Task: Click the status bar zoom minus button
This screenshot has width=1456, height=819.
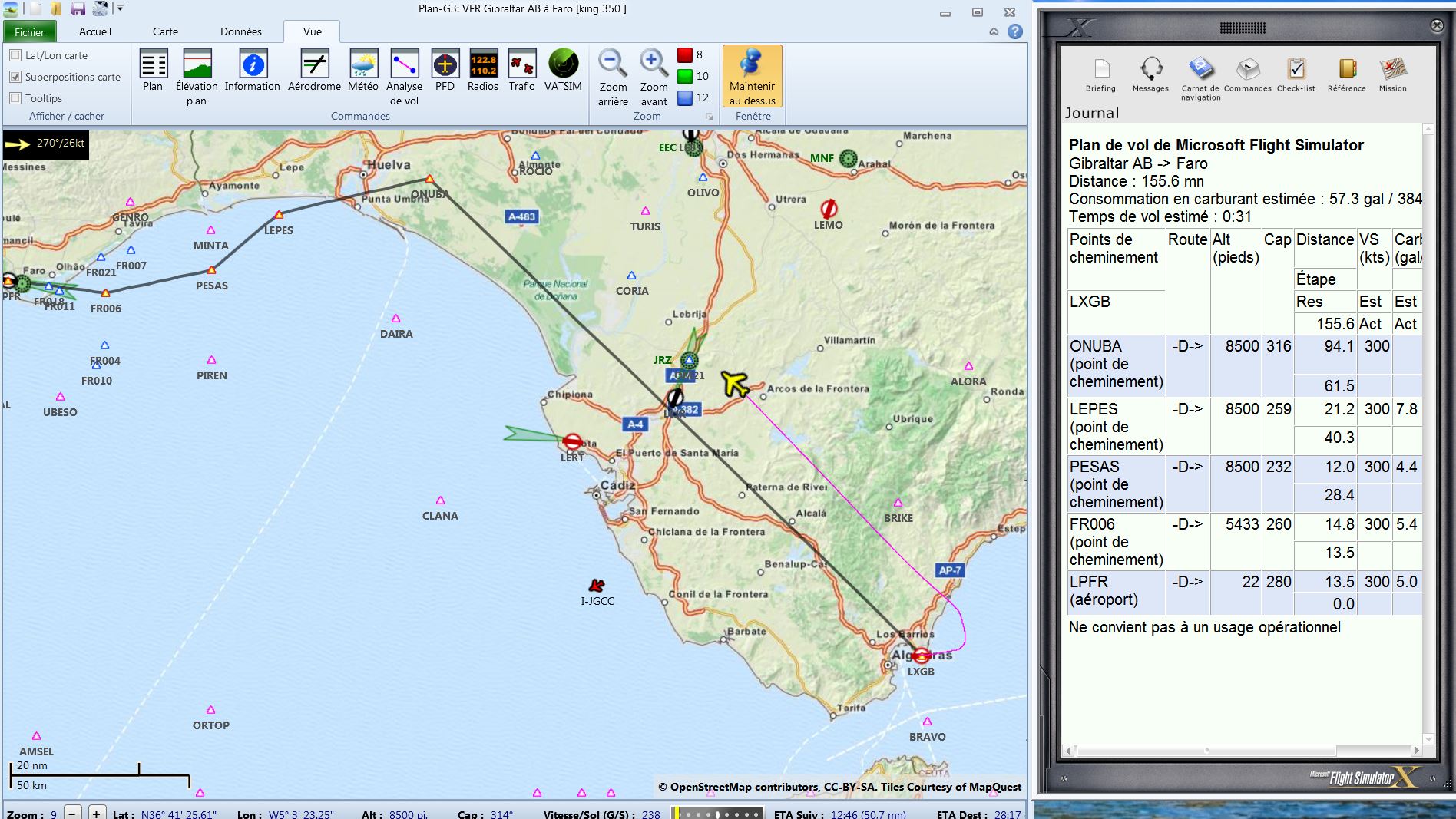Action: [72, 813]
